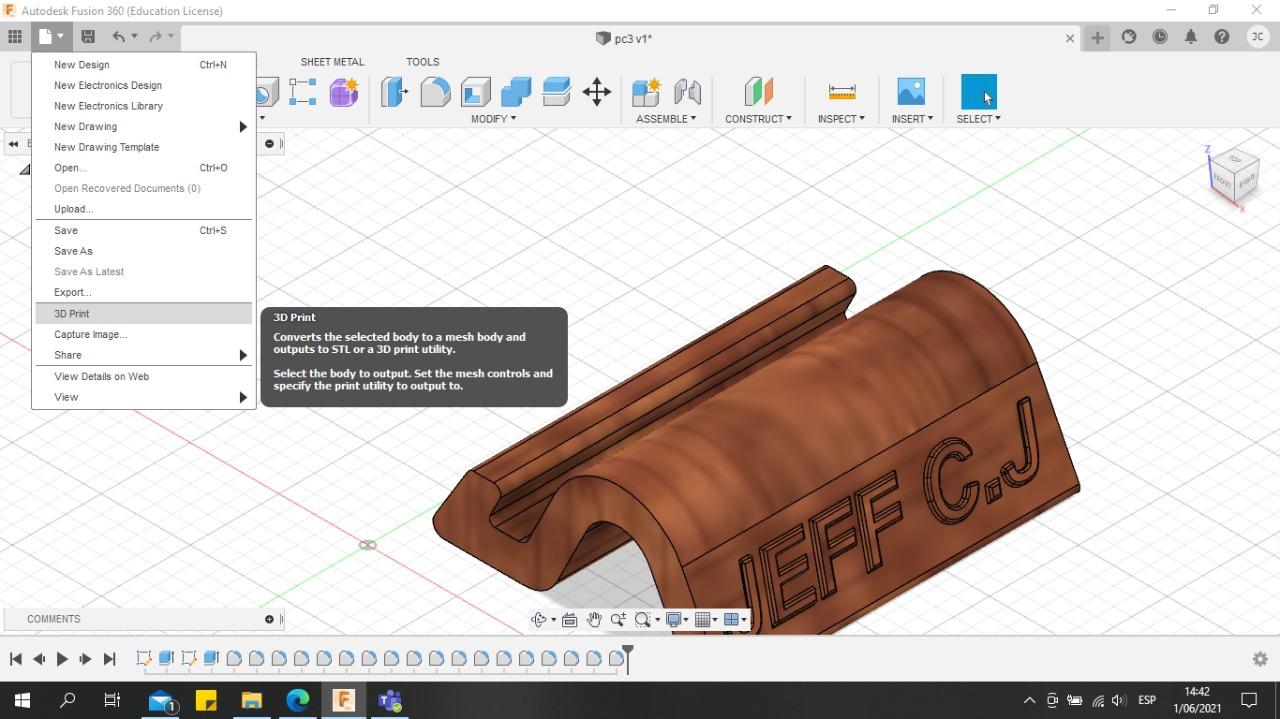This screenshot has height=719, width=1280.
Task: Open the Extensions icon in the title bar
Action: pyautogui.click(x=1129, y=37)
